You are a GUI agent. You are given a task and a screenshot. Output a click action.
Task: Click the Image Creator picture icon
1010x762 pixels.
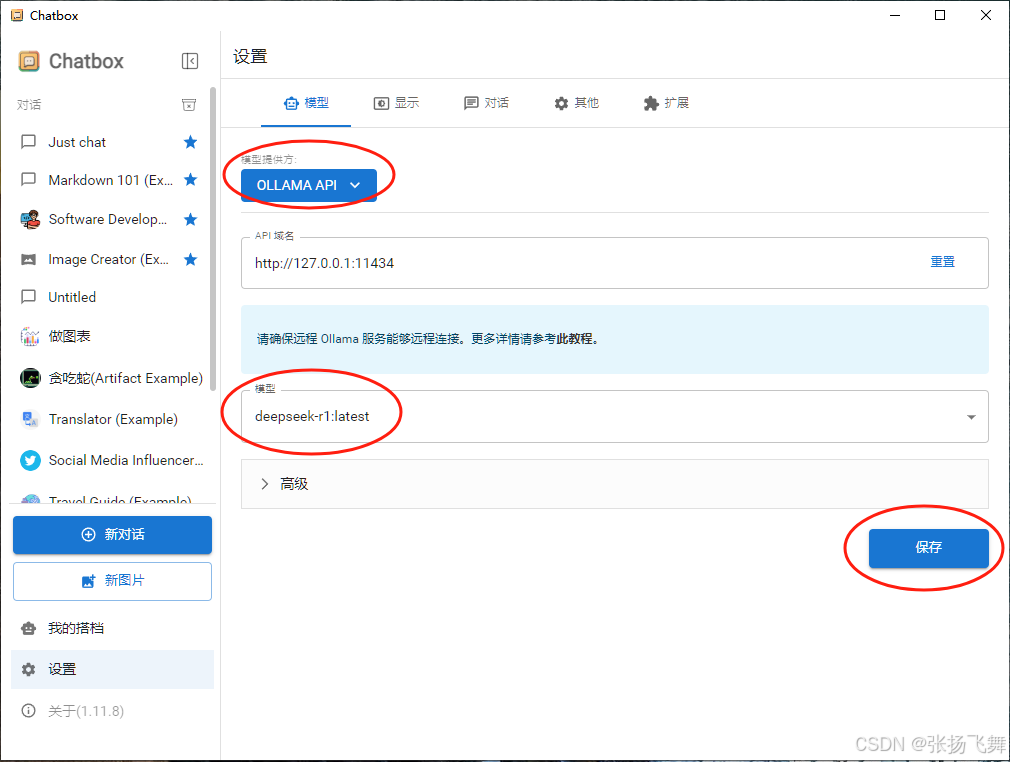tap(28, 260)
